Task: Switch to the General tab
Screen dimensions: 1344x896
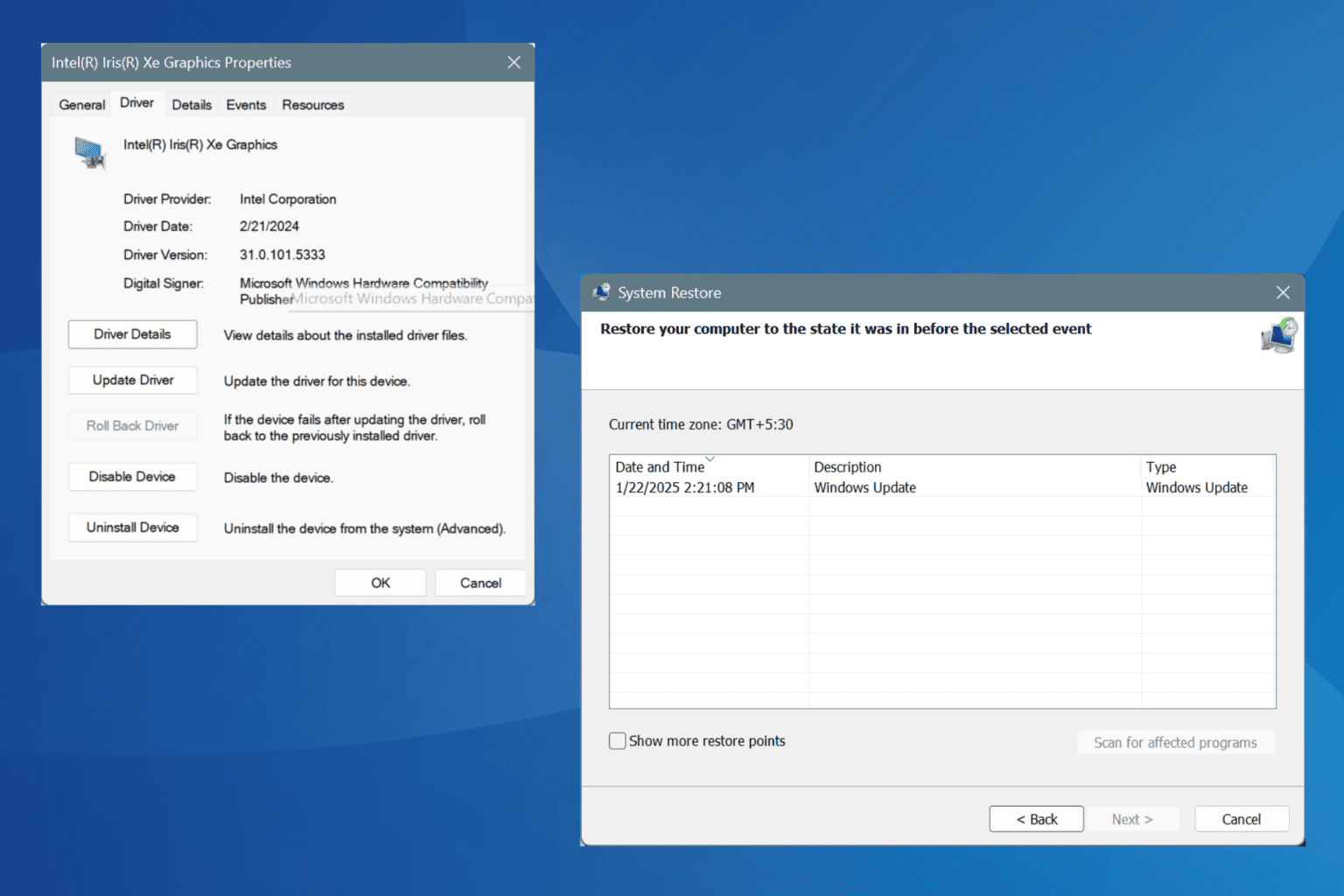Action: 81,105
